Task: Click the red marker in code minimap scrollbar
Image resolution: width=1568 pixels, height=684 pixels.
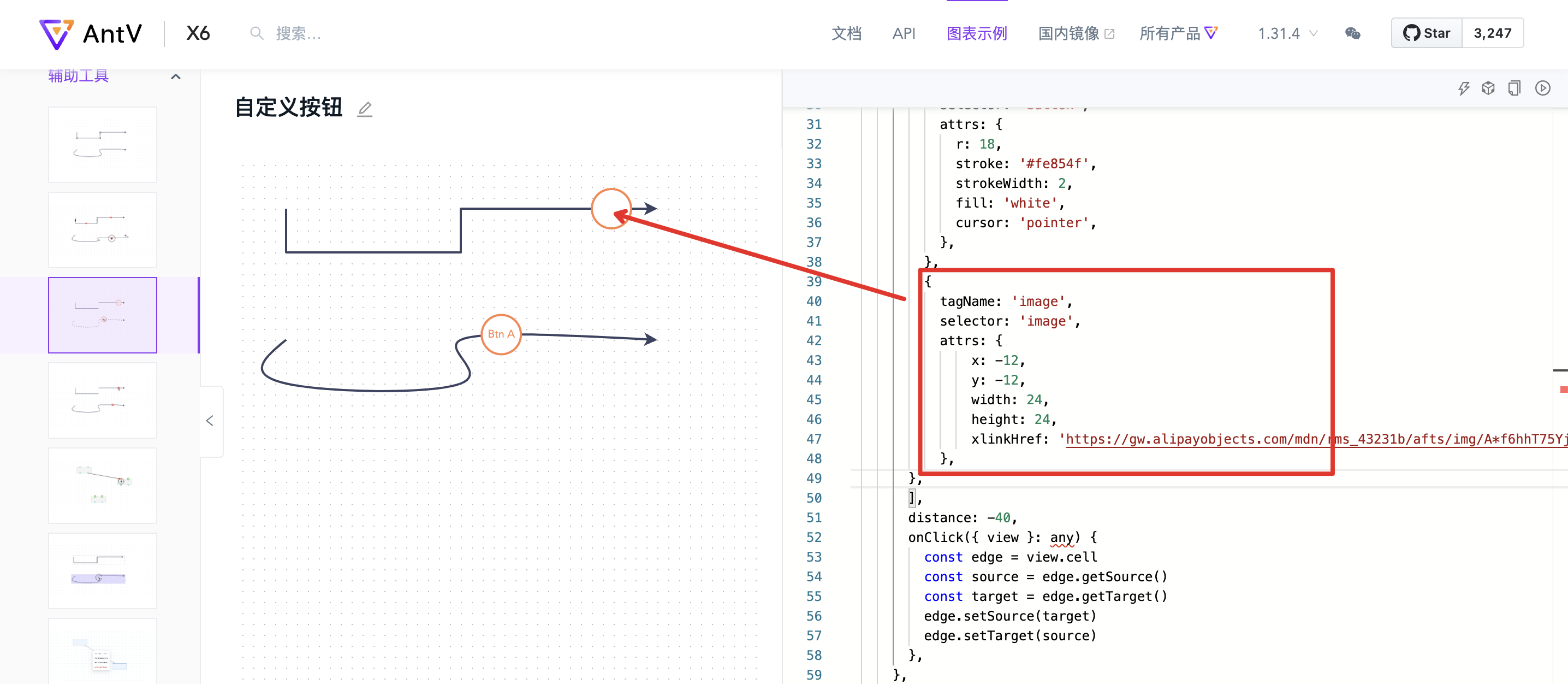Action: coord(1563,389)
